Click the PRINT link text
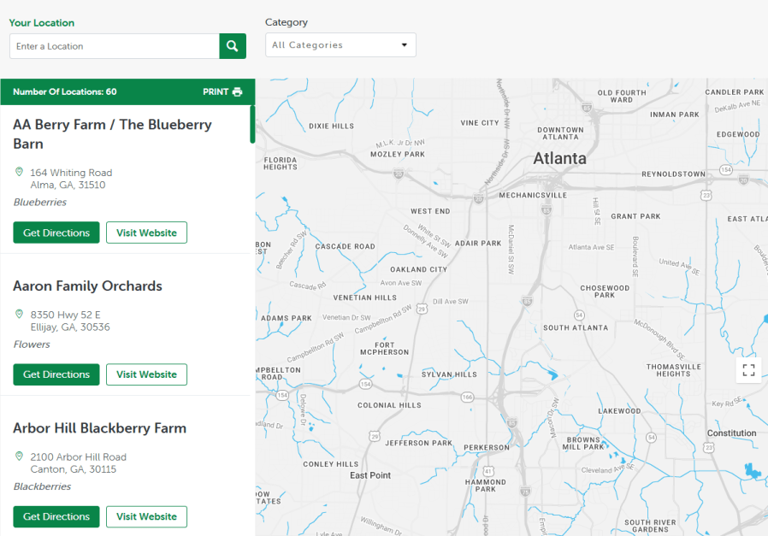This screenshot has height=536, width=768. pyautogui.click(x=215, y=92)
